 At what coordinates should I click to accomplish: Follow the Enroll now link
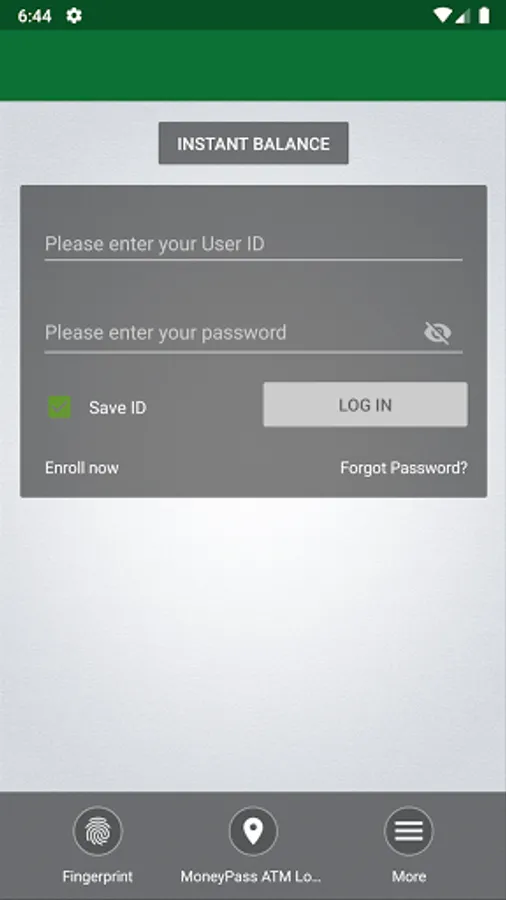click(82, 468)
